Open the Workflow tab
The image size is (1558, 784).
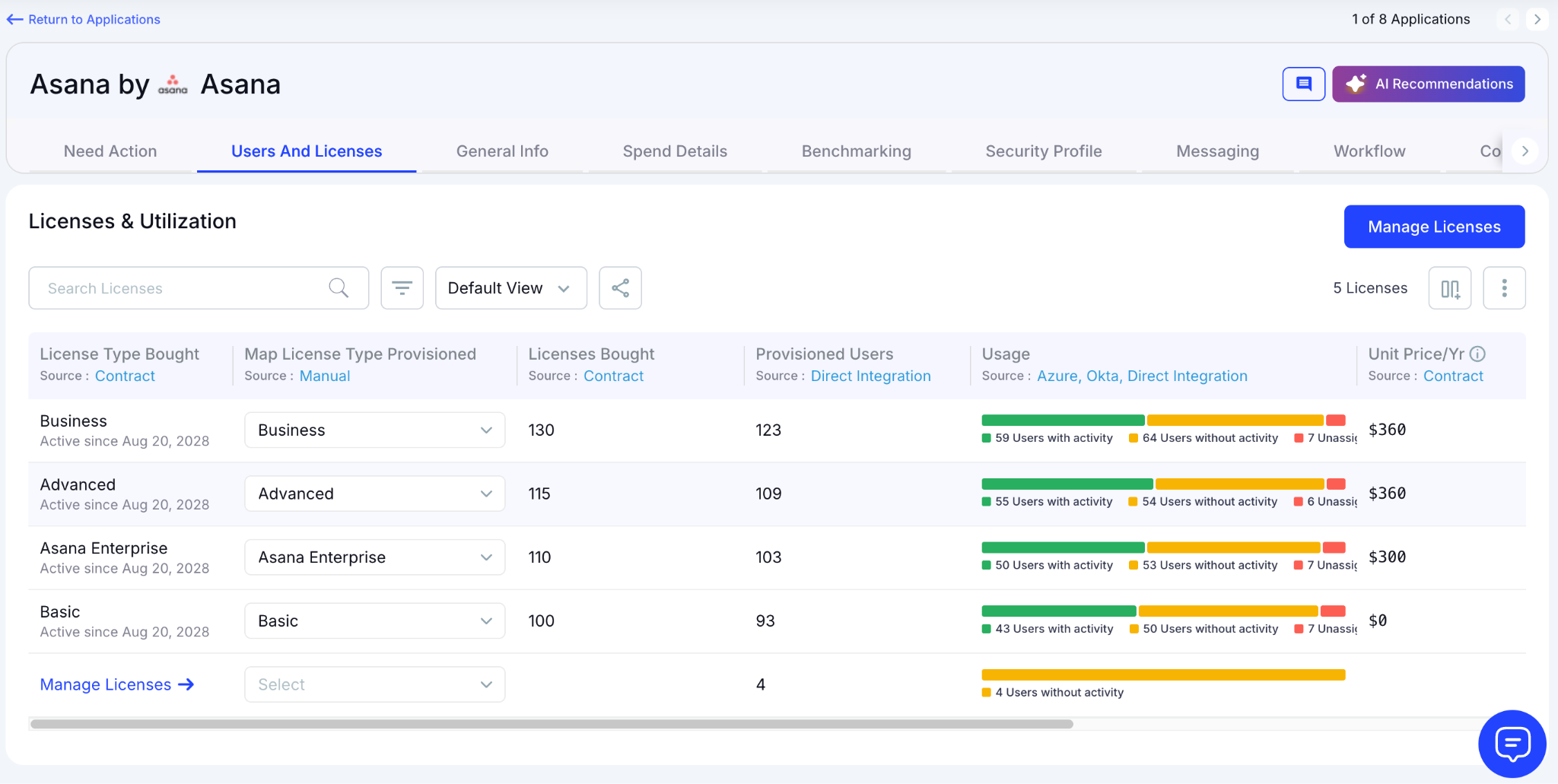1369,151
